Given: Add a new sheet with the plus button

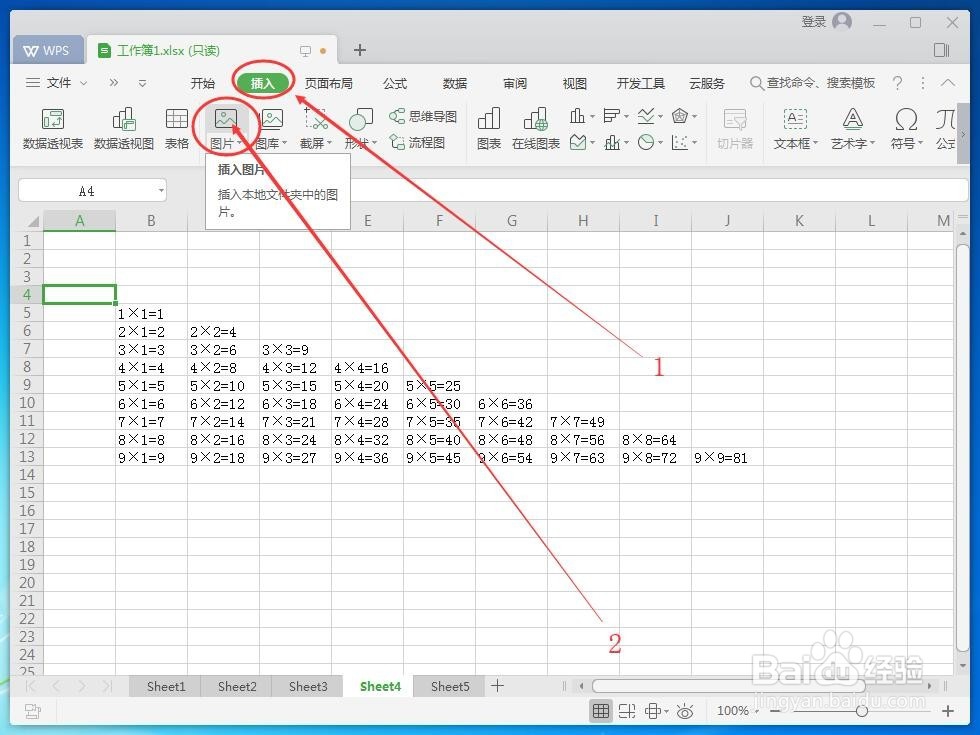Looking at the screenshot, I should click(x=497, y=686).
